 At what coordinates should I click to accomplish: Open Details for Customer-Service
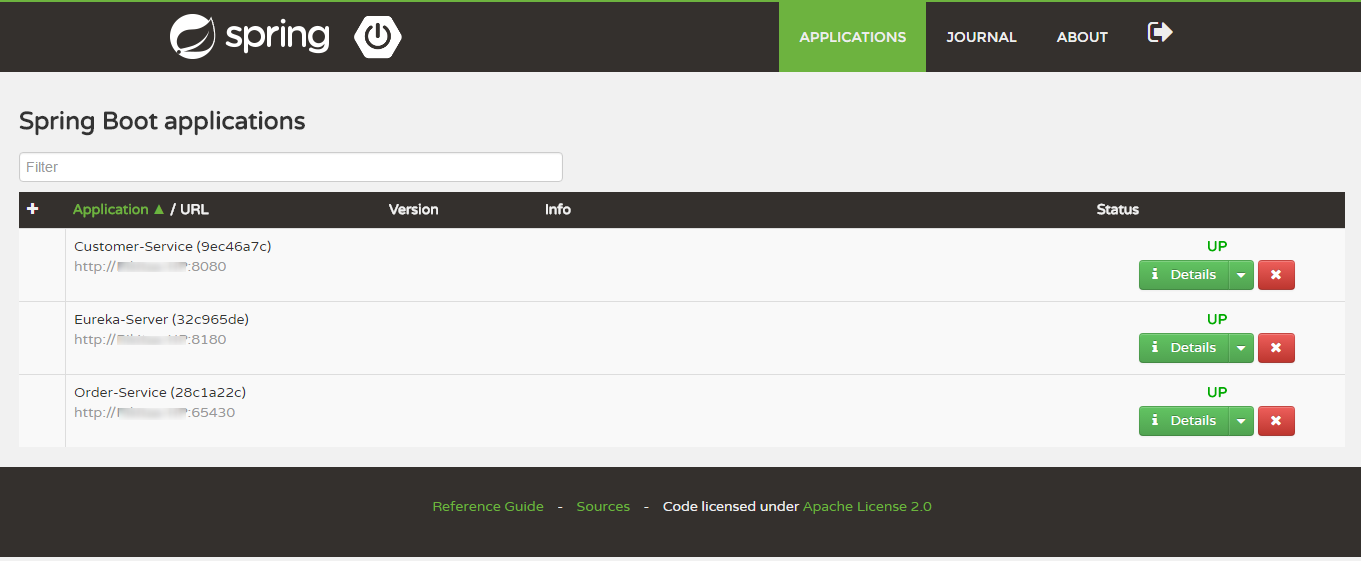click(1183, 275)
